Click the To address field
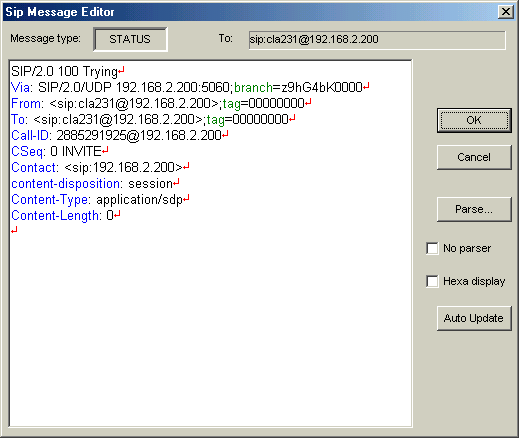519x438 pixels. click(377, 40)
